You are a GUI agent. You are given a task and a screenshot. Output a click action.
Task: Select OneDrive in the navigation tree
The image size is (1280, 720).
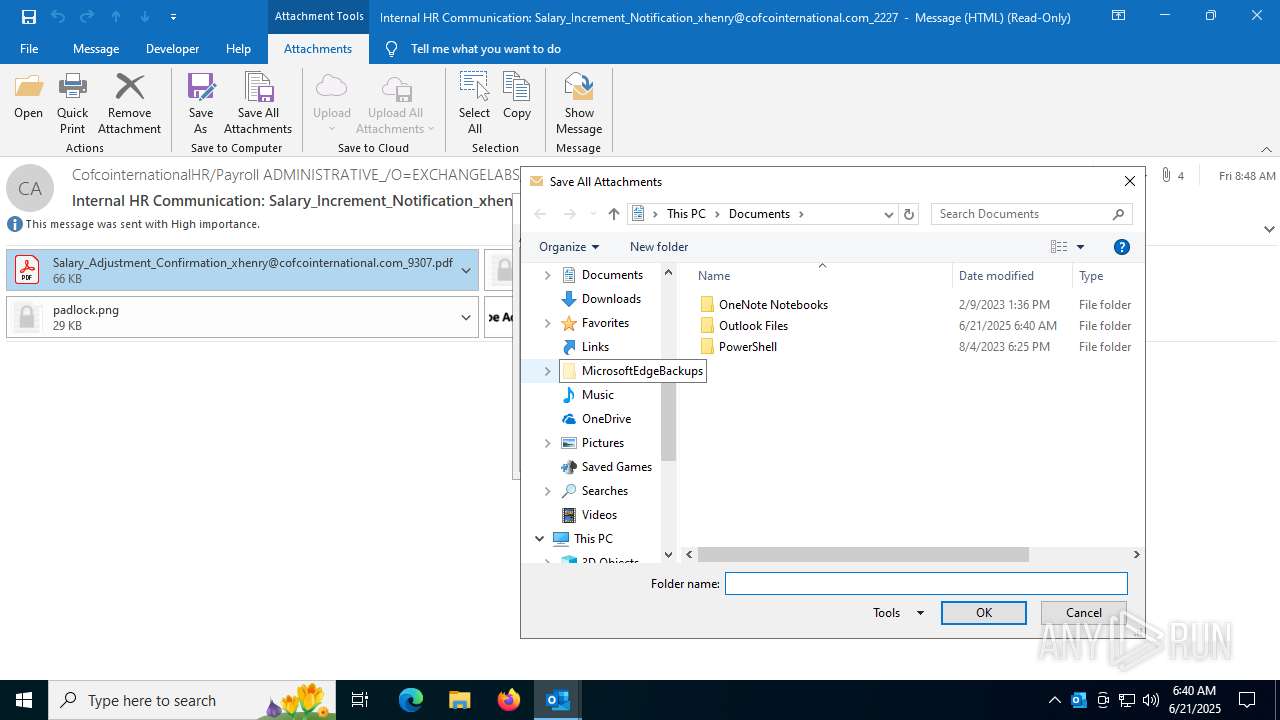[606, 419]
